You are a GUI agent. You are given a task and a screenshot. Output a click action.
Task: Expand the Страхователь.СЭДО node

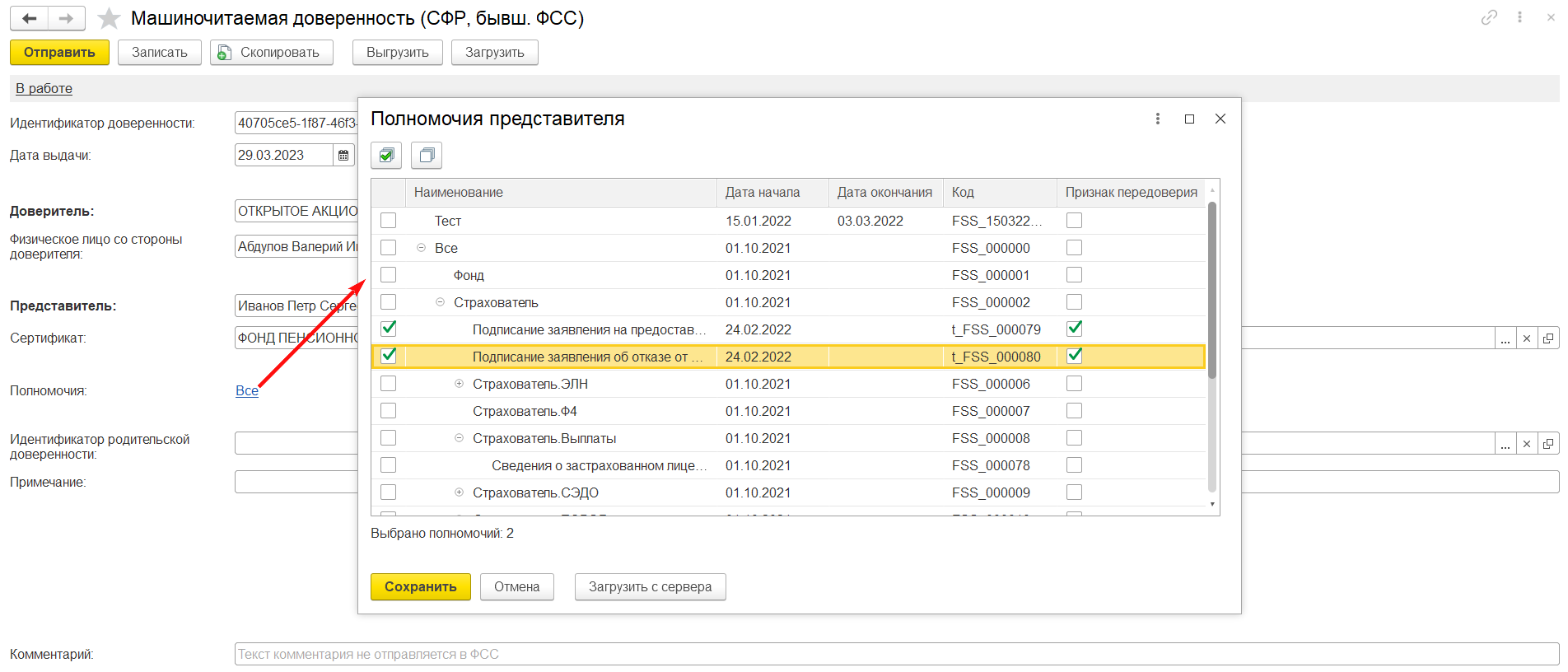[459, 492]
